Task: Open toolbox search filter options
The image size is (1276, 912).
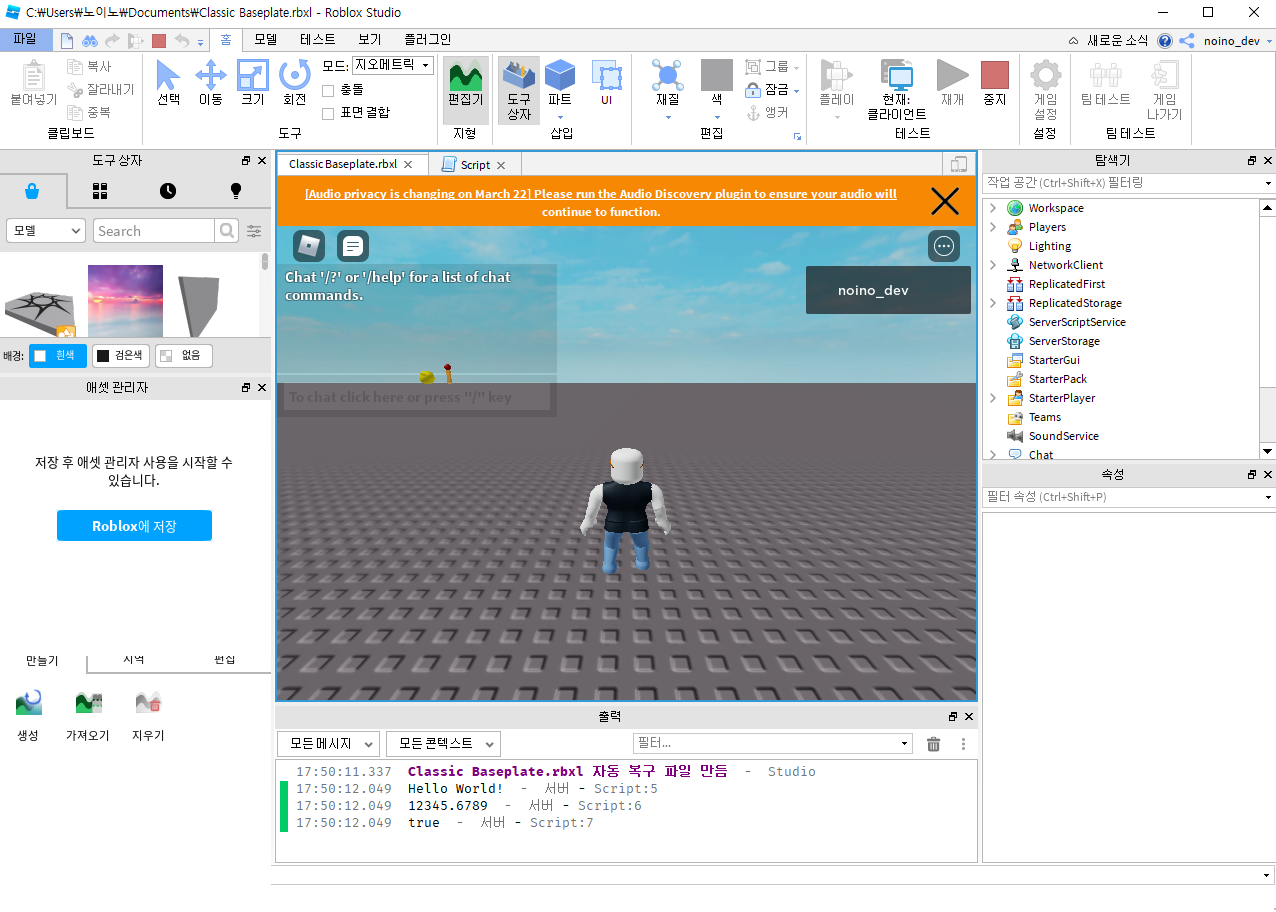Action: 255,231
